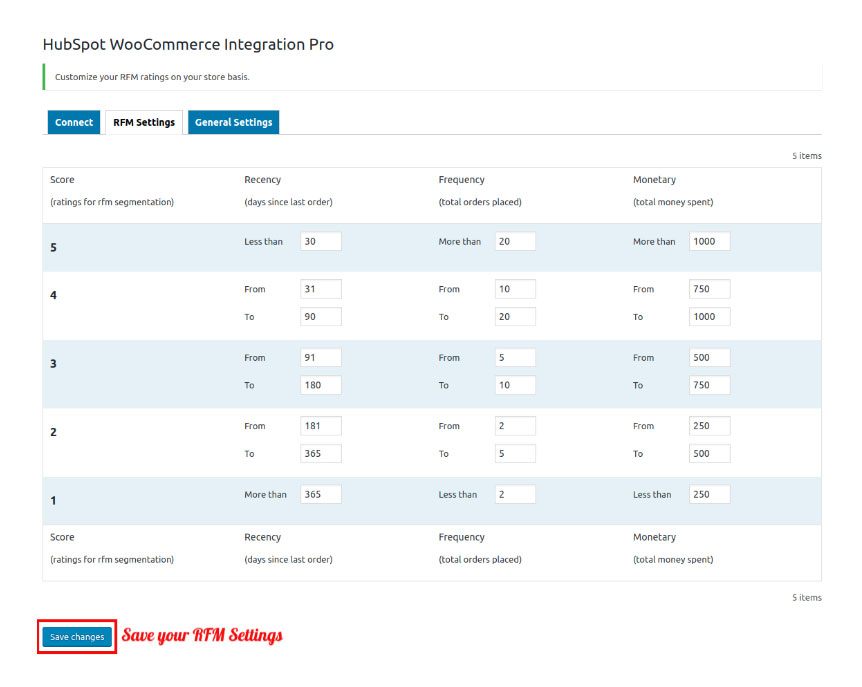Select score row number 1 label
Viewport: 862px width, 687px height.
tap(53, 501)
